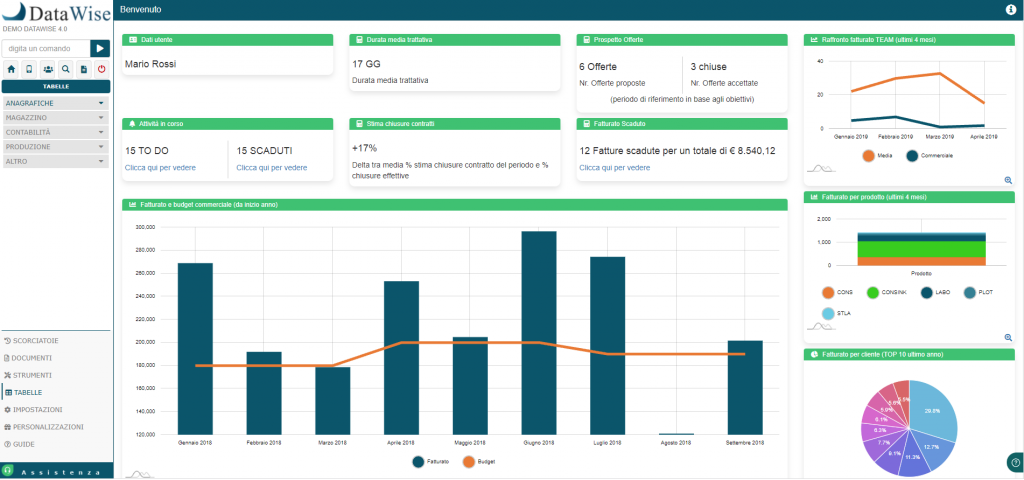1024x480 pixels.
Task: Focus the digita un comando field
Action: 46,48
